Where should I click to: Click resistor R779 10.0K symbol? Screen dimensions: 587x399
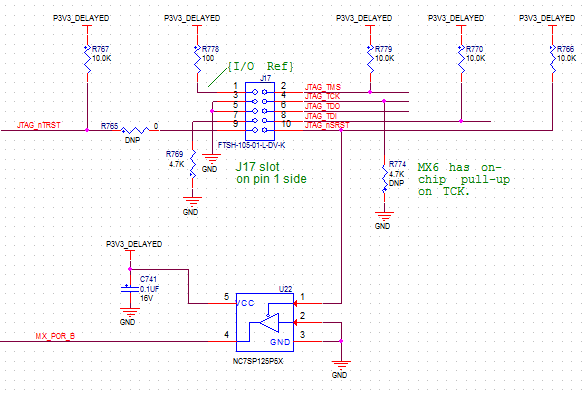(370, 59)
